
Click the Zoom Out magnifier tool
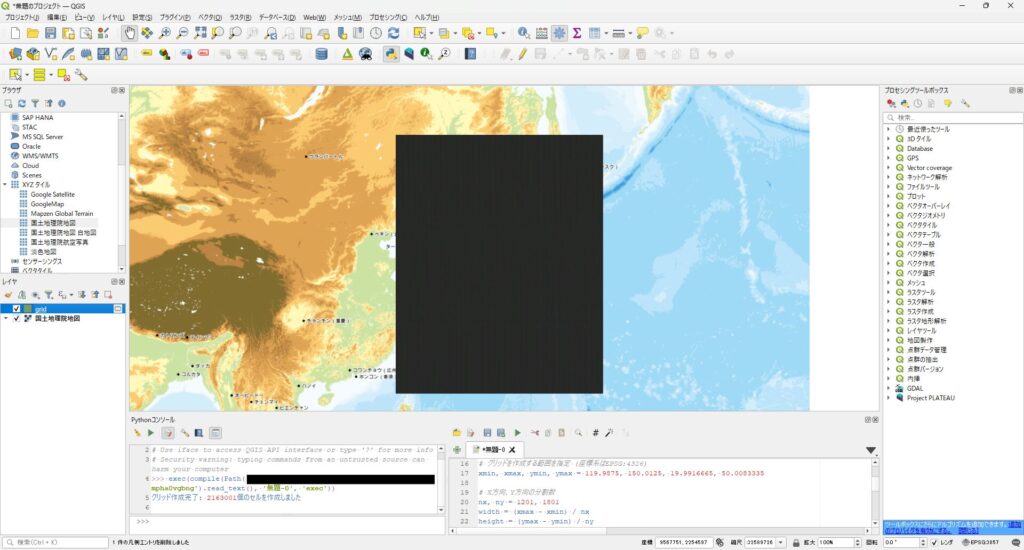pyautogui.click(x=182, y=33)
